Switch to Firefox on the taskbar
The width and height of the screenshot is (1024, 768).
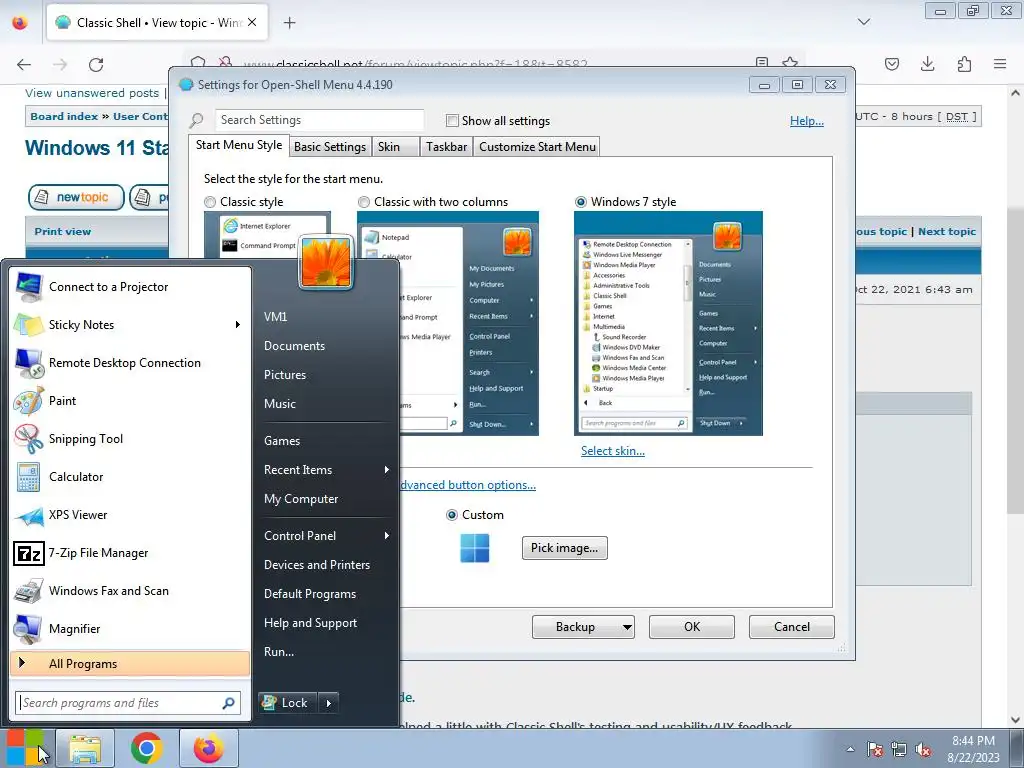[x=208, y=748]
